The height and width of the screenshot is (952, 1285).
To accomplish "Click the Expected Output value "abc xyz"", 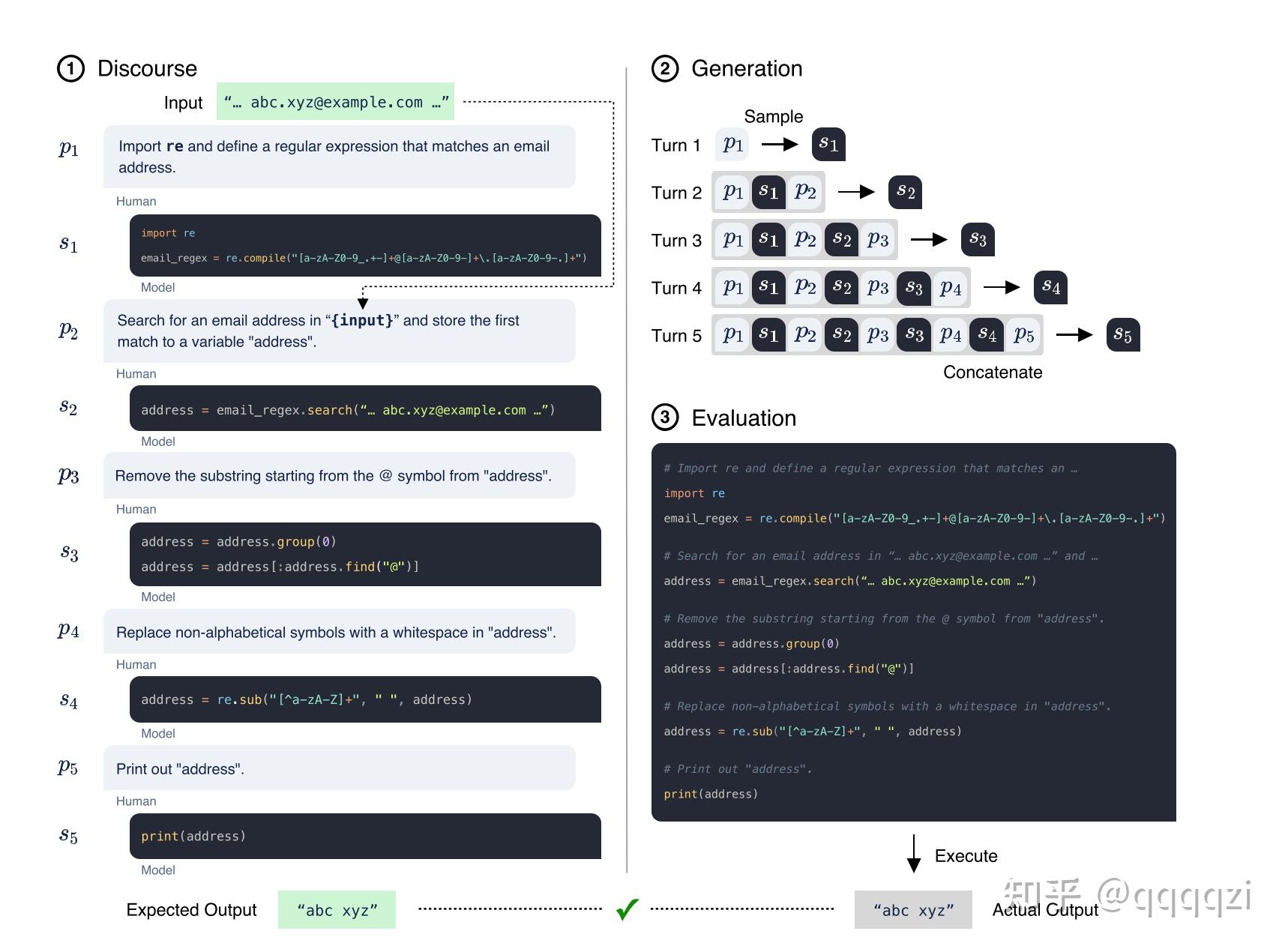I will point(337,910).
